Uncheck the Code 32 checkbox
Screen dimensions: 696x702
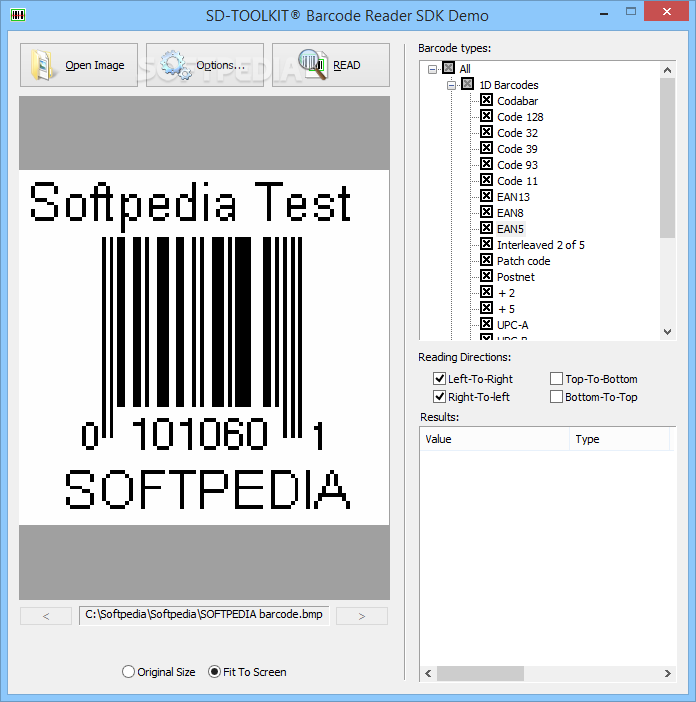pos(487,132)
